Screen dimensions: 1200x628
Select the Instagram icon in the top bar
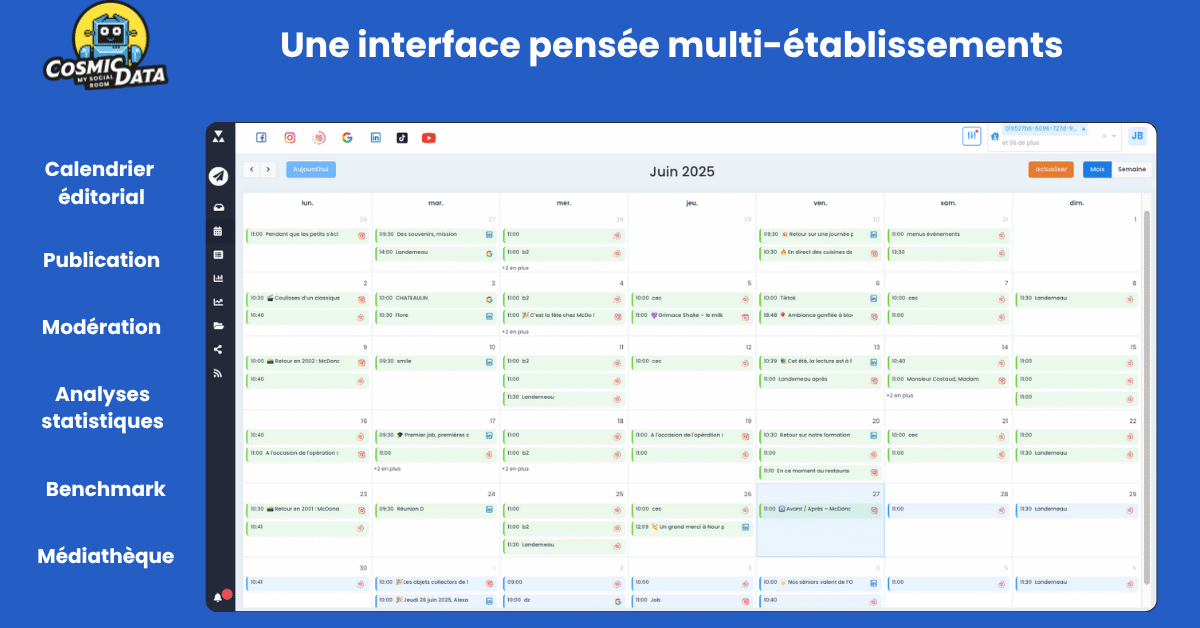tap(289, 137)
